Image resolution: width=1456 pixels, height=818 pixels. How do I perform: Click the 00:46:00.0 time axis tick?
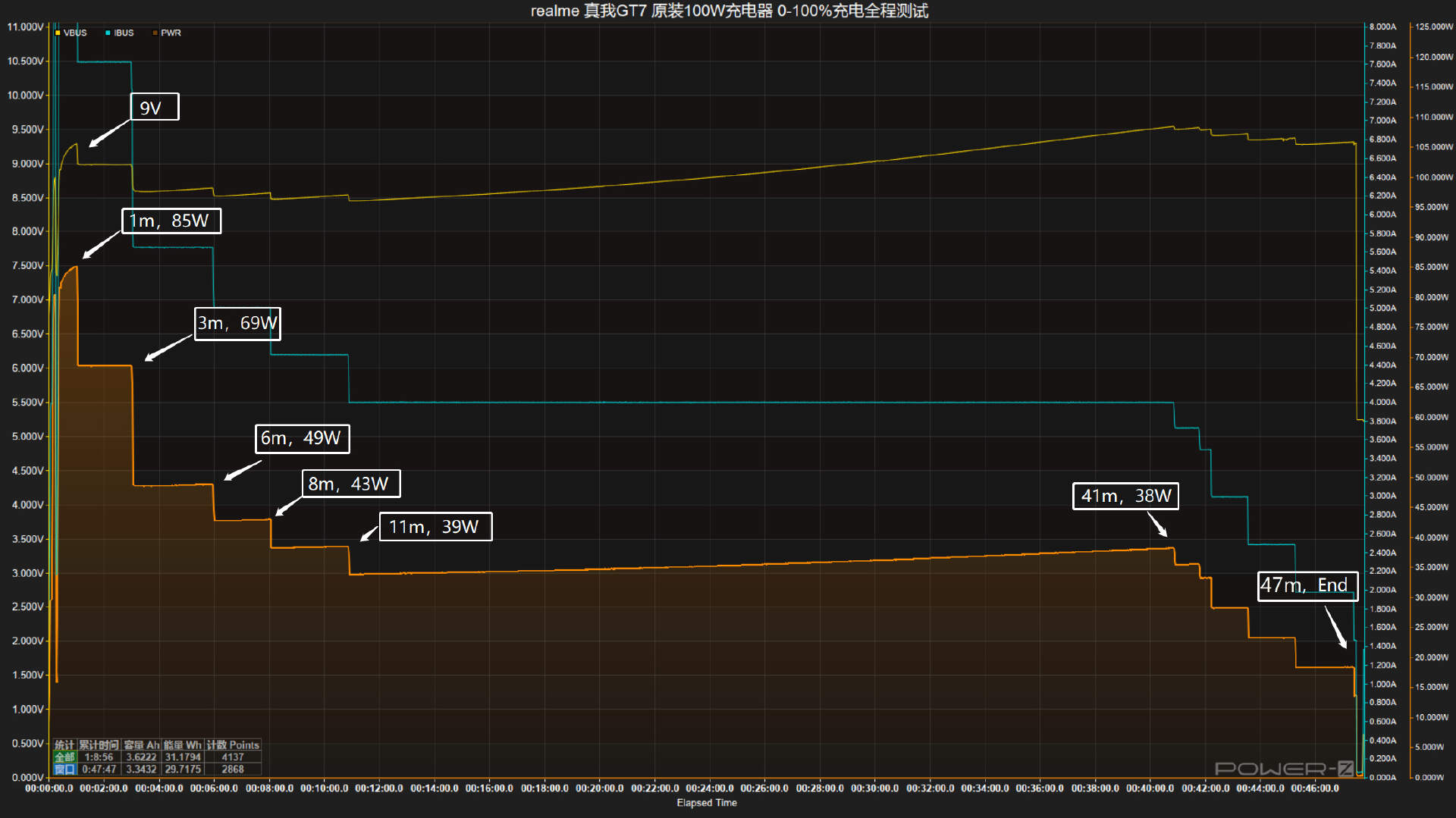click(x=1315, y=788)
